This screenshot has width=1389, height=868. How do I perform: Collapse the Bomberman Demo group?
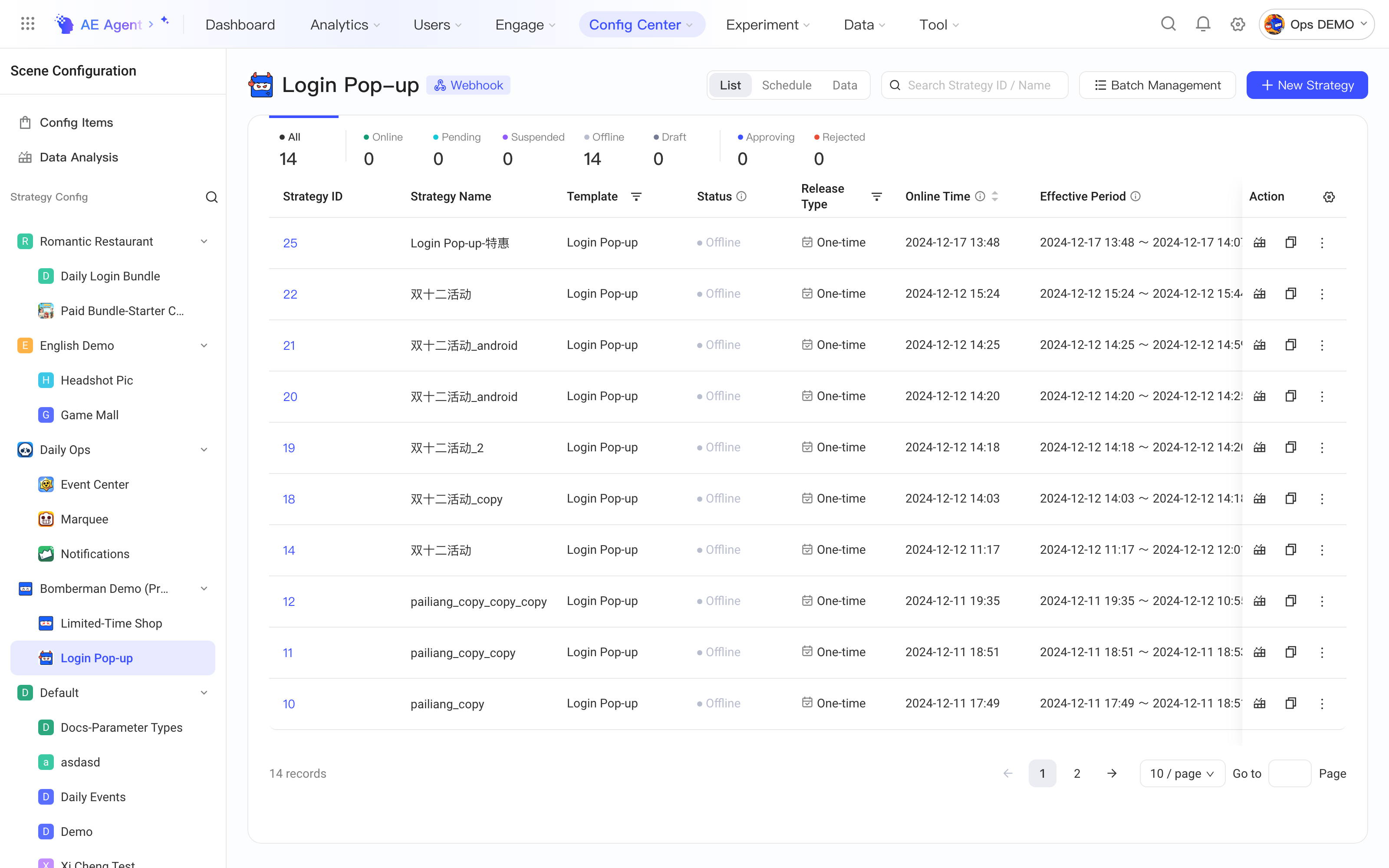pos(204,589)
